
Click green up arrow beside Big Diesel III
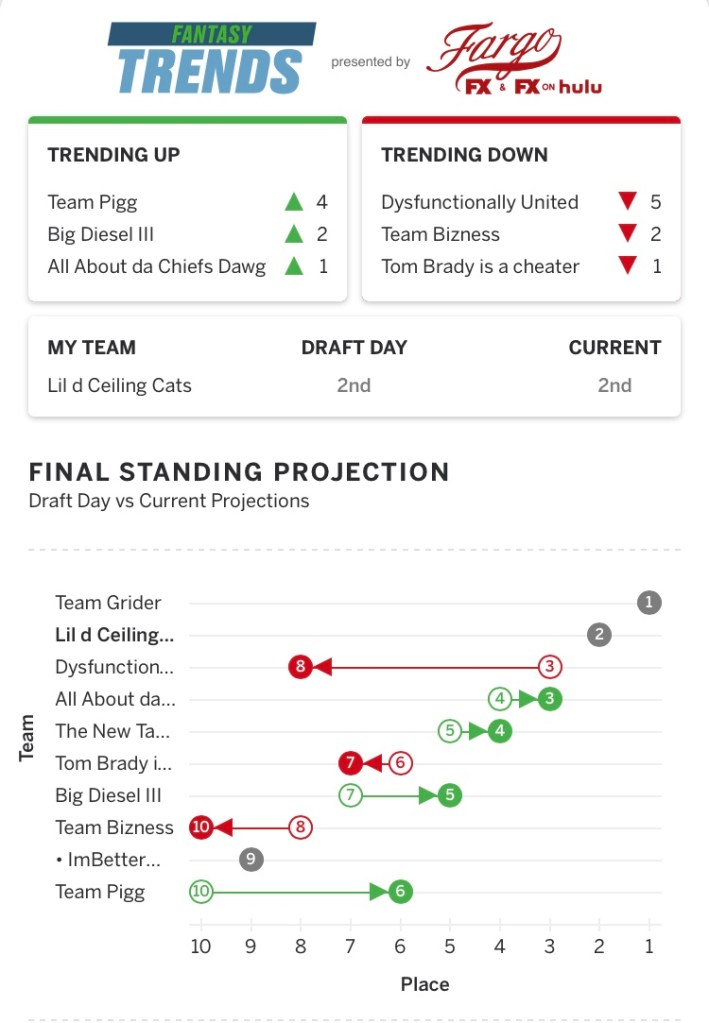(293, 234)
